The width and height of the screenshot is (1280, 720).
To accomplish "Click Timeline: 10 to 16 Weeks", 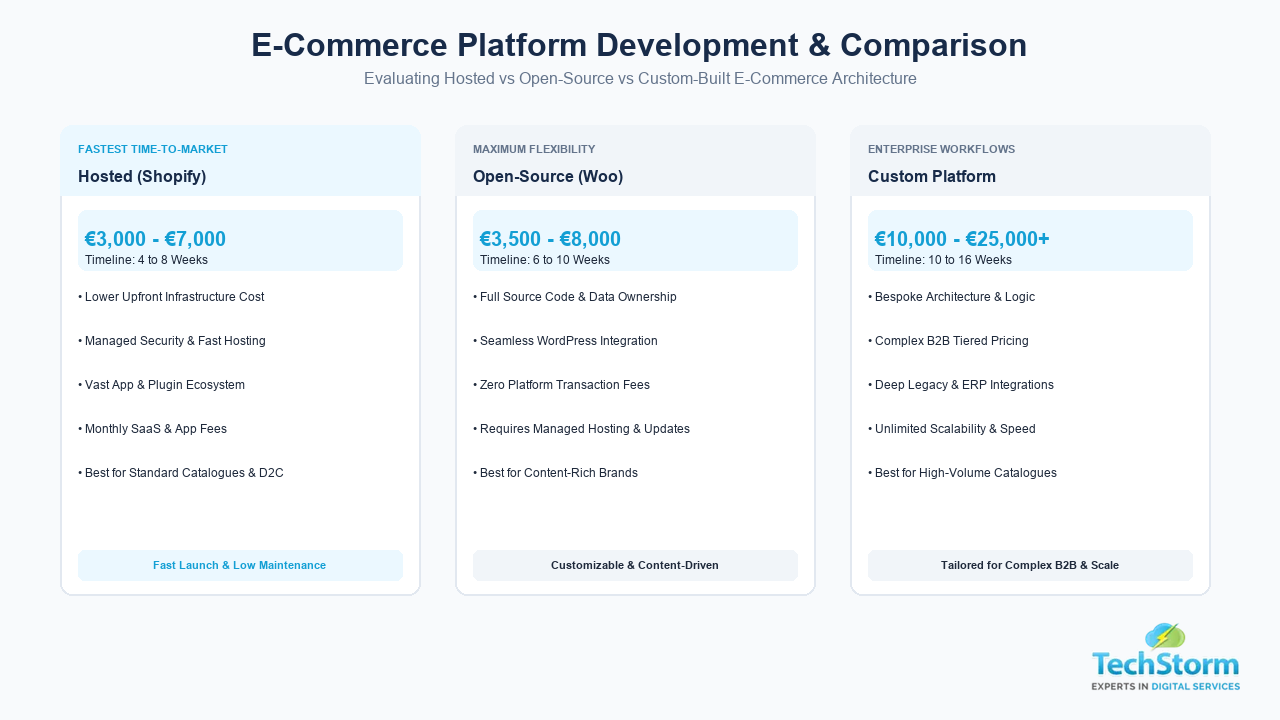I will (943, 260).
